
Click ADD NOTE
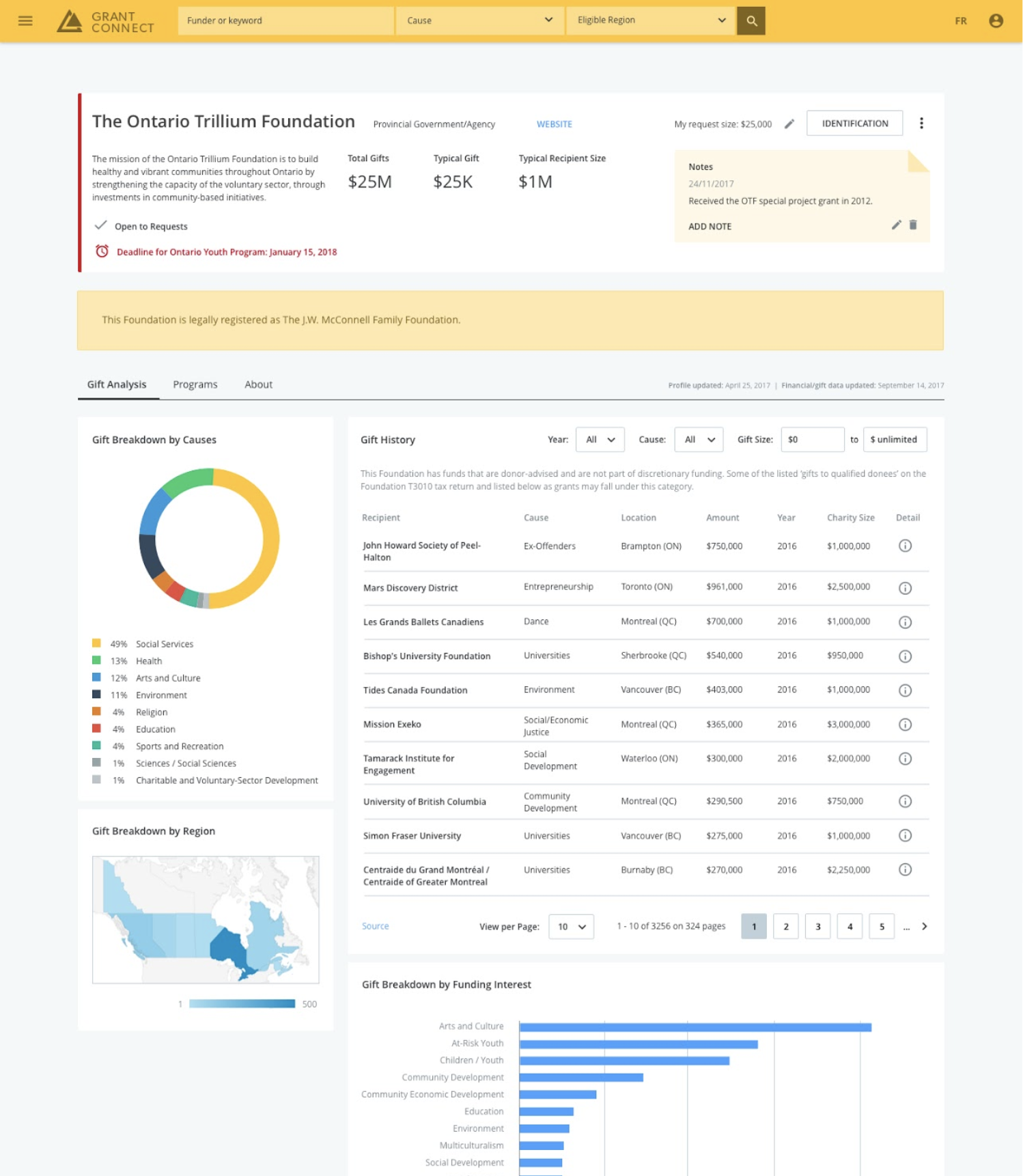click(710, 226)
